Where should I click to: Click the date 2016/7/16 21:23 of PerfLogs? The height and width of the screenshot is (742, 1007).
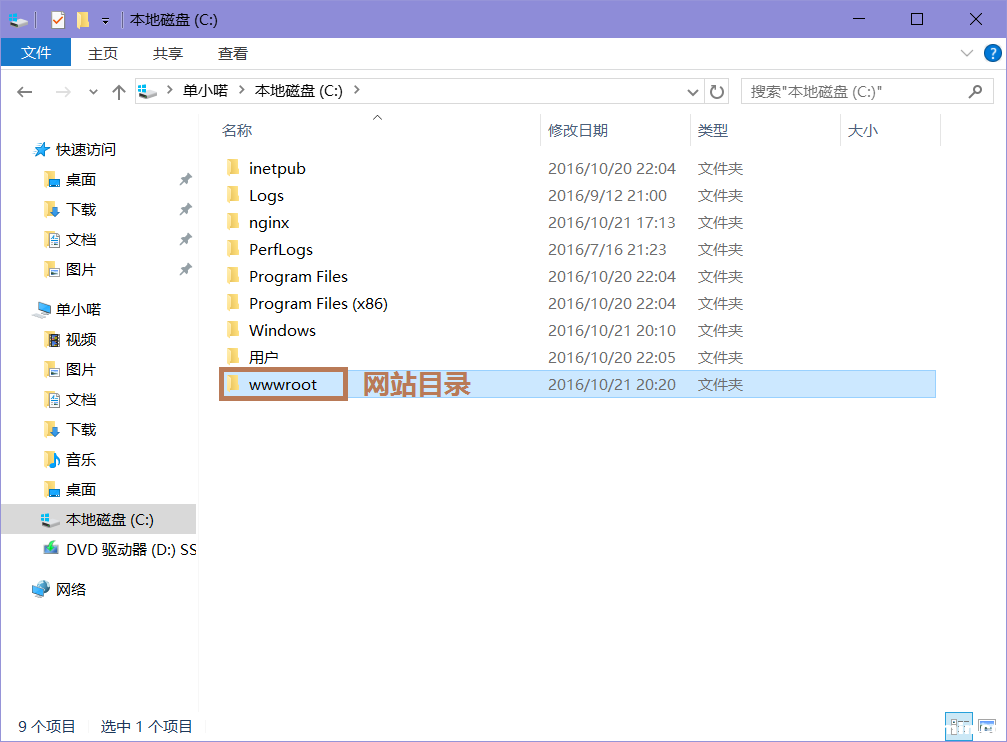point(607,249)
